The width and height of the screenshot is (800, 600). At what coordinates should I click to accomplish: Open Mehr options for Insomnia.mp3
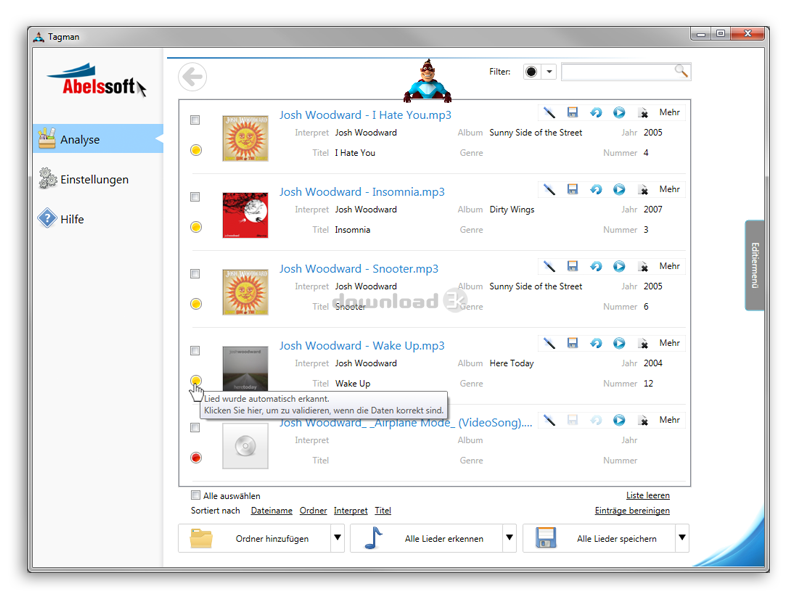pyautogui.click(x=669, y=189)
